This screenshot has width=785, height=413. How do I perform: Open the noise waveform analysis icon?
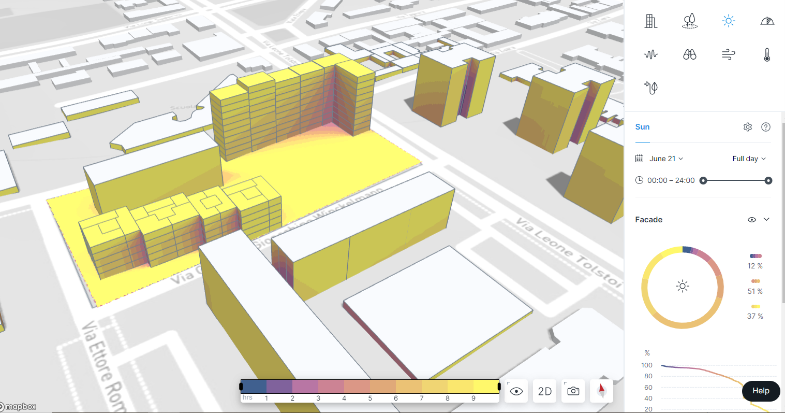click(x=650, y=55)
